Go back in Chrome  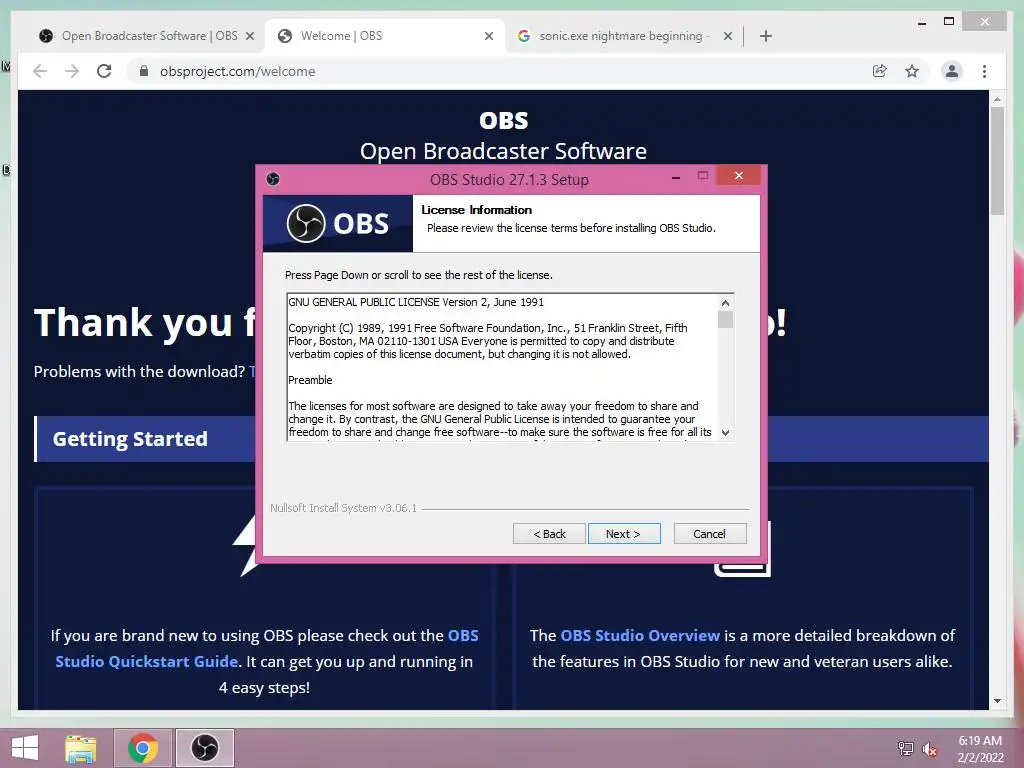(40, 71)
